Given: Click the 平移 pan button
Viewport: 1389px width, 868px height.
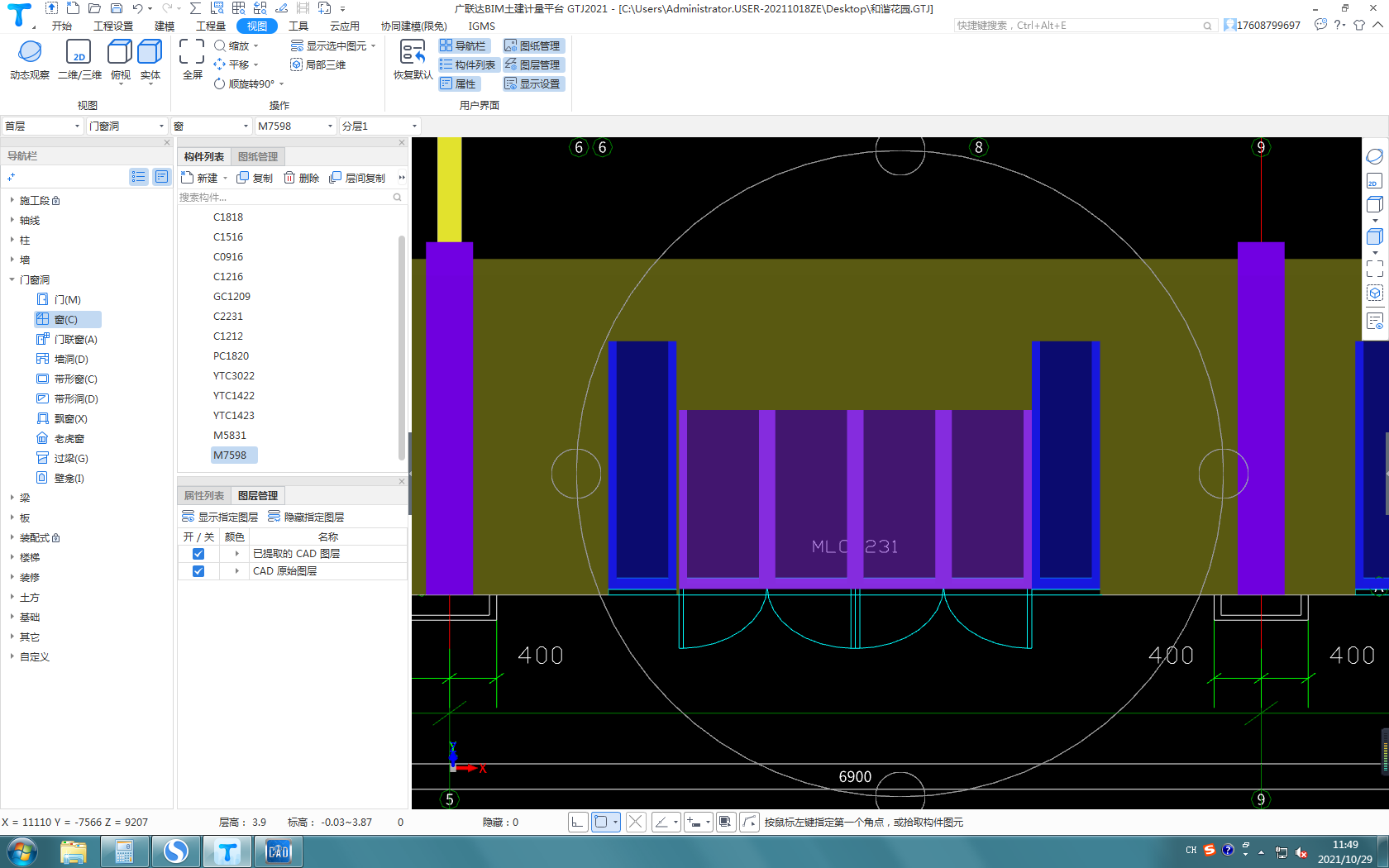Looking at the screenshot, I should click(236, 64).
